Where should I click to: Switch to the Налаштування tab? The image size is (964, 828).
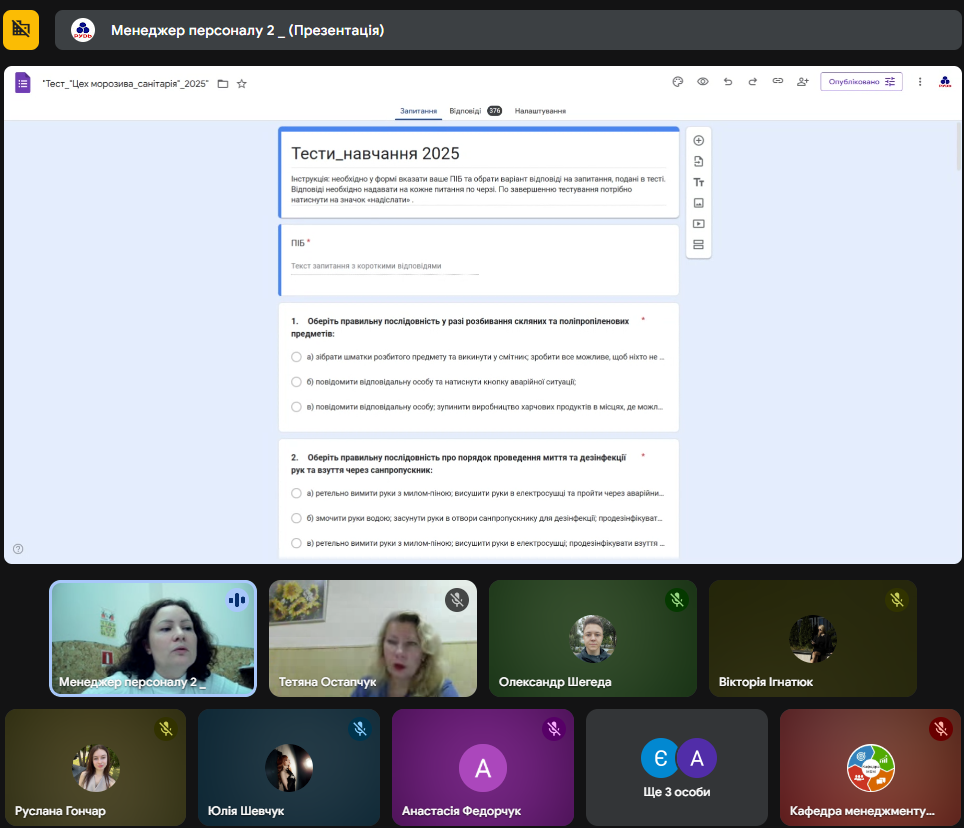(540, 111)
